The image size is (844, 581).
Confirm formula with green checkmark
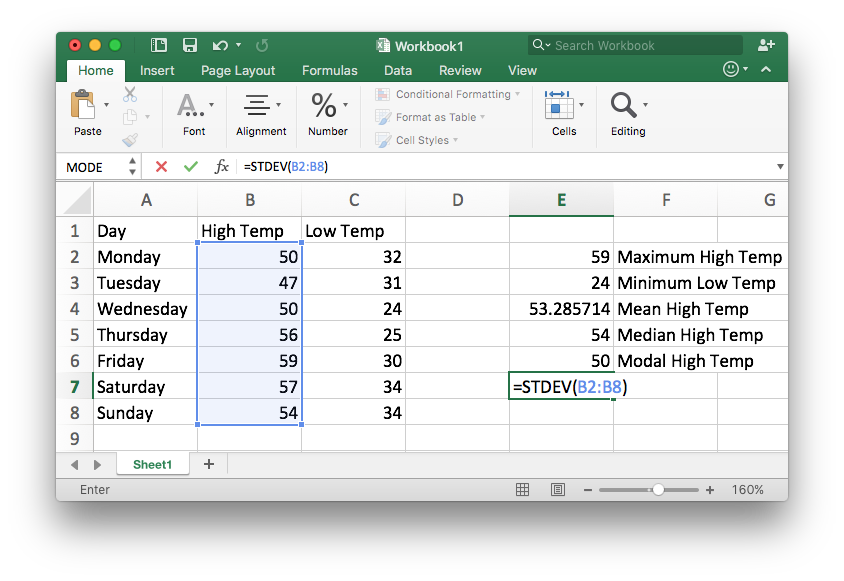[190, 167]
